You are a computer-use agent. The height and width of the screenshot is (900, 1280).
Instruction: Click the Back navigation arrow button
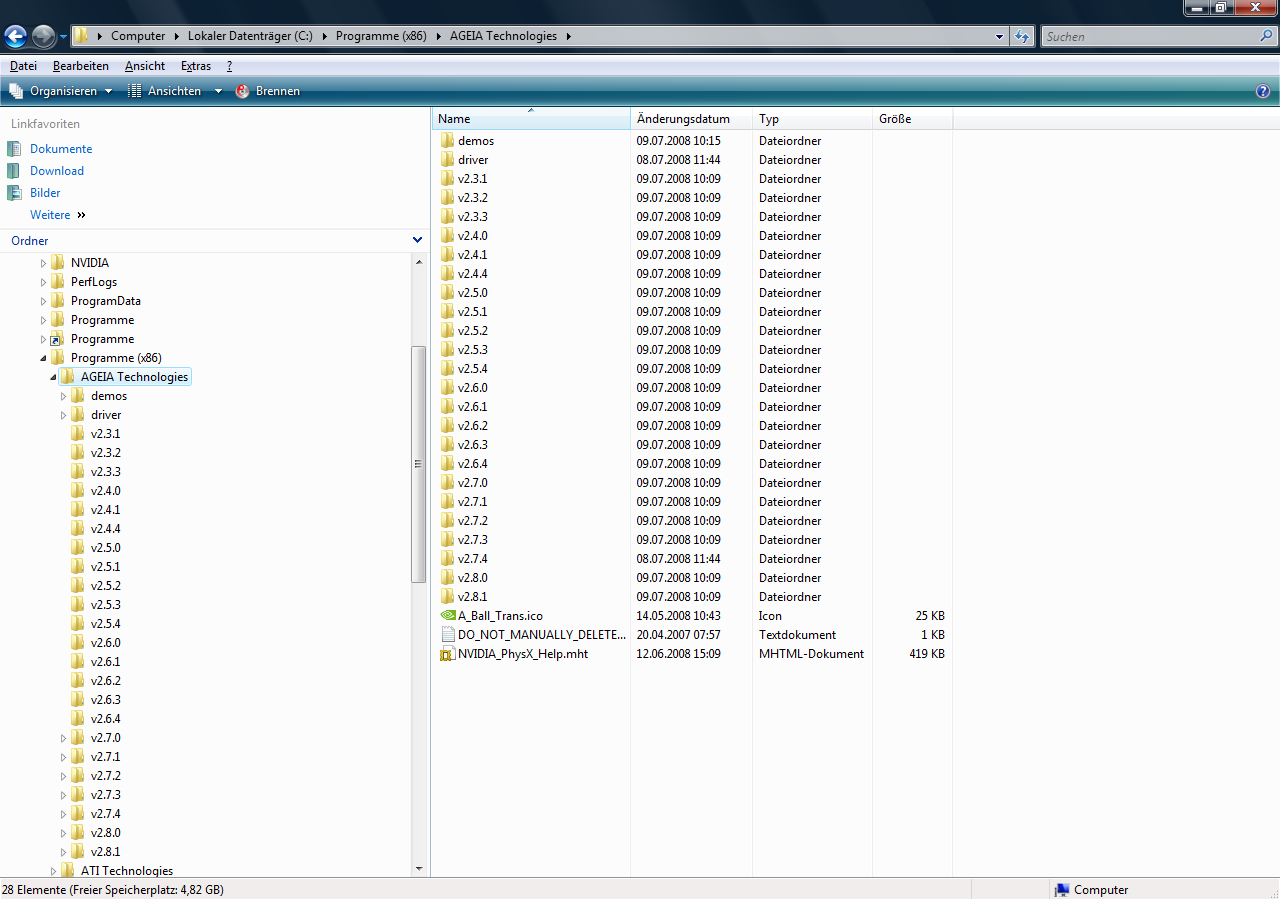click(16, 37)
